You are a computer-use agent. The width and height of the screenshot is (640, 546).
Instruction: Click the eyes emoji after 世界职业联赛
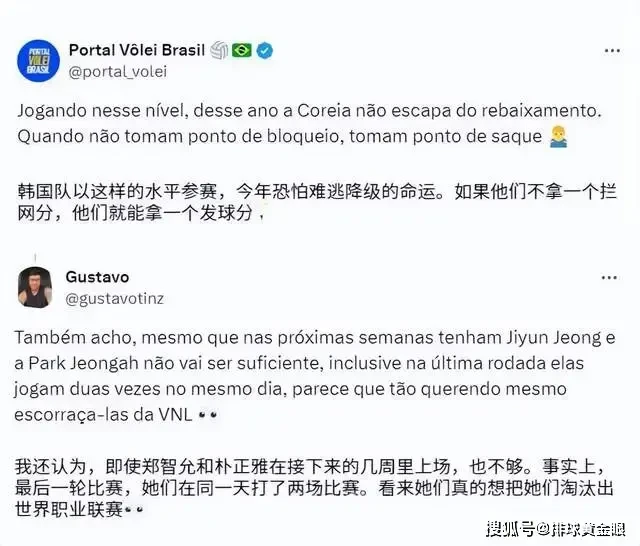click(133, 510)
